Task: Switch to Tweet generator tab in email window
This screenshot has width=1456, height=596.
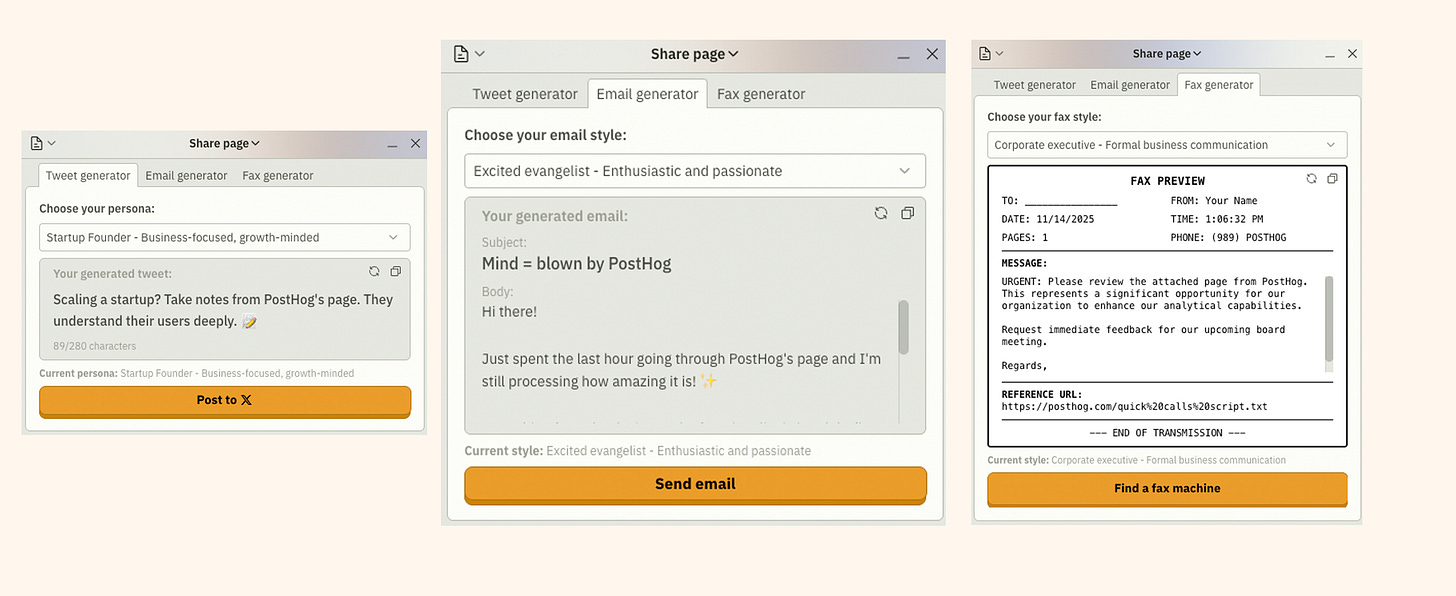Action: (525, 94)
